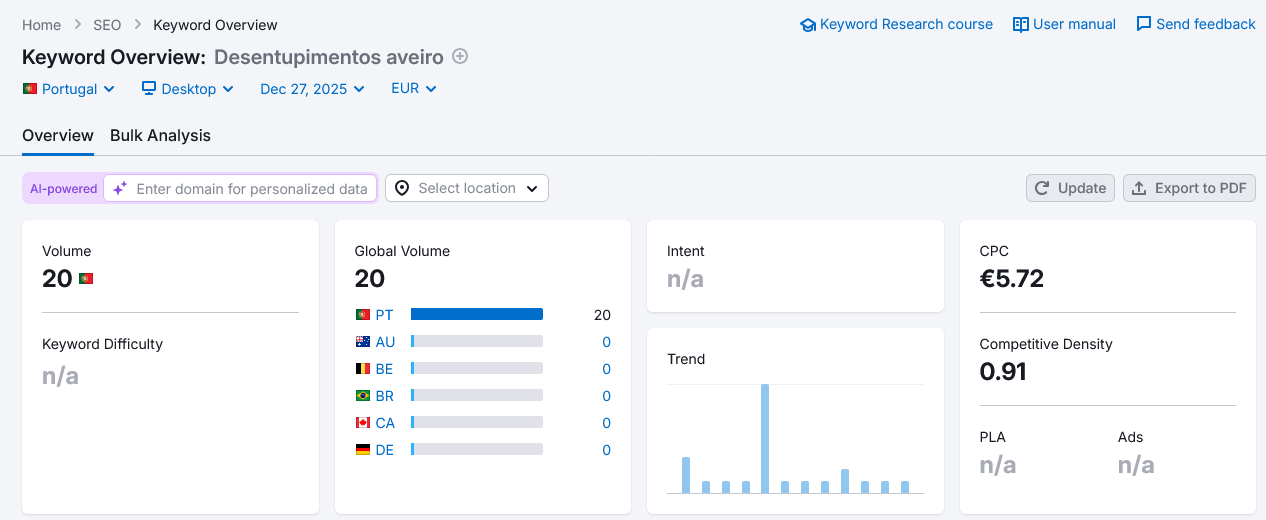Click the plus icon beside keyword title

coord(460,57)
